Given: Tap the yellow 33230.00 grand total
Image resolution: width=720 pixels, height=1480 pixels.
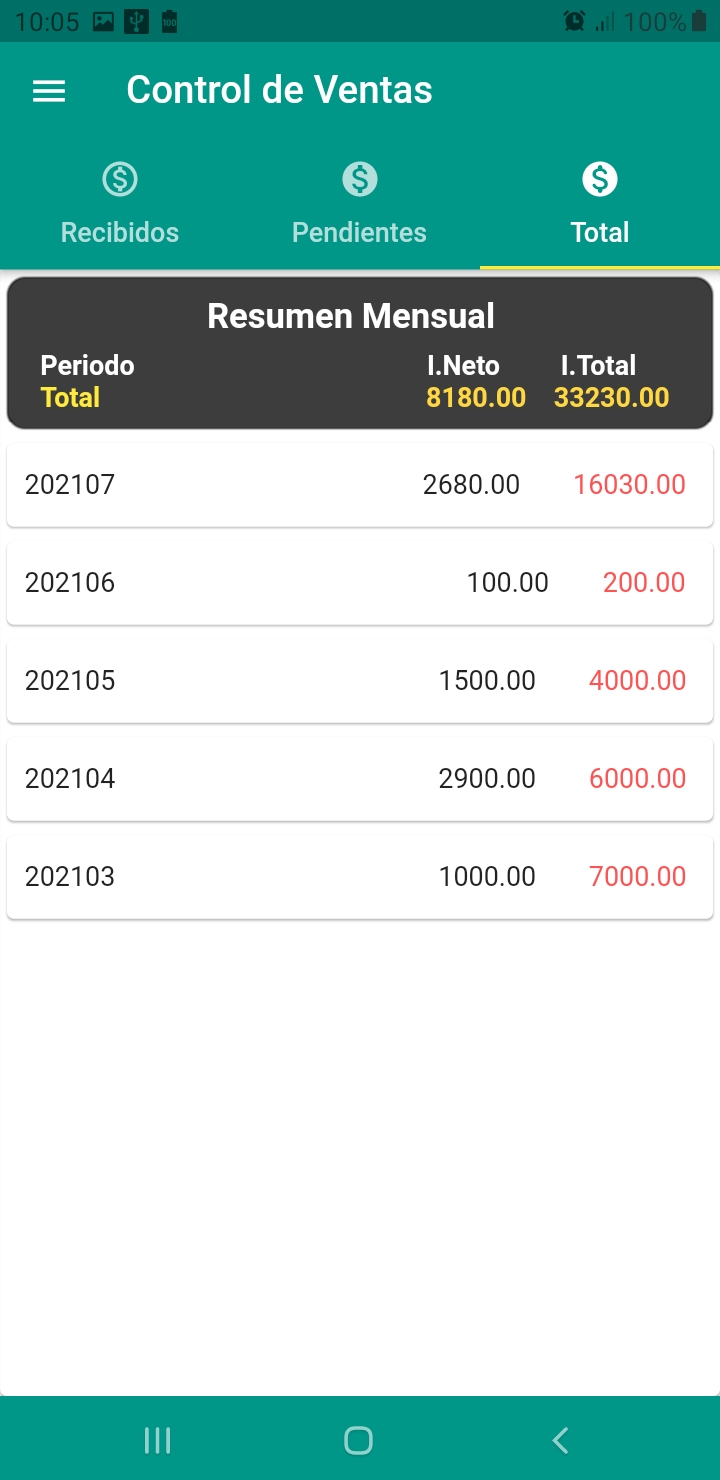Looking at the screenshot, I should [611, 398].
